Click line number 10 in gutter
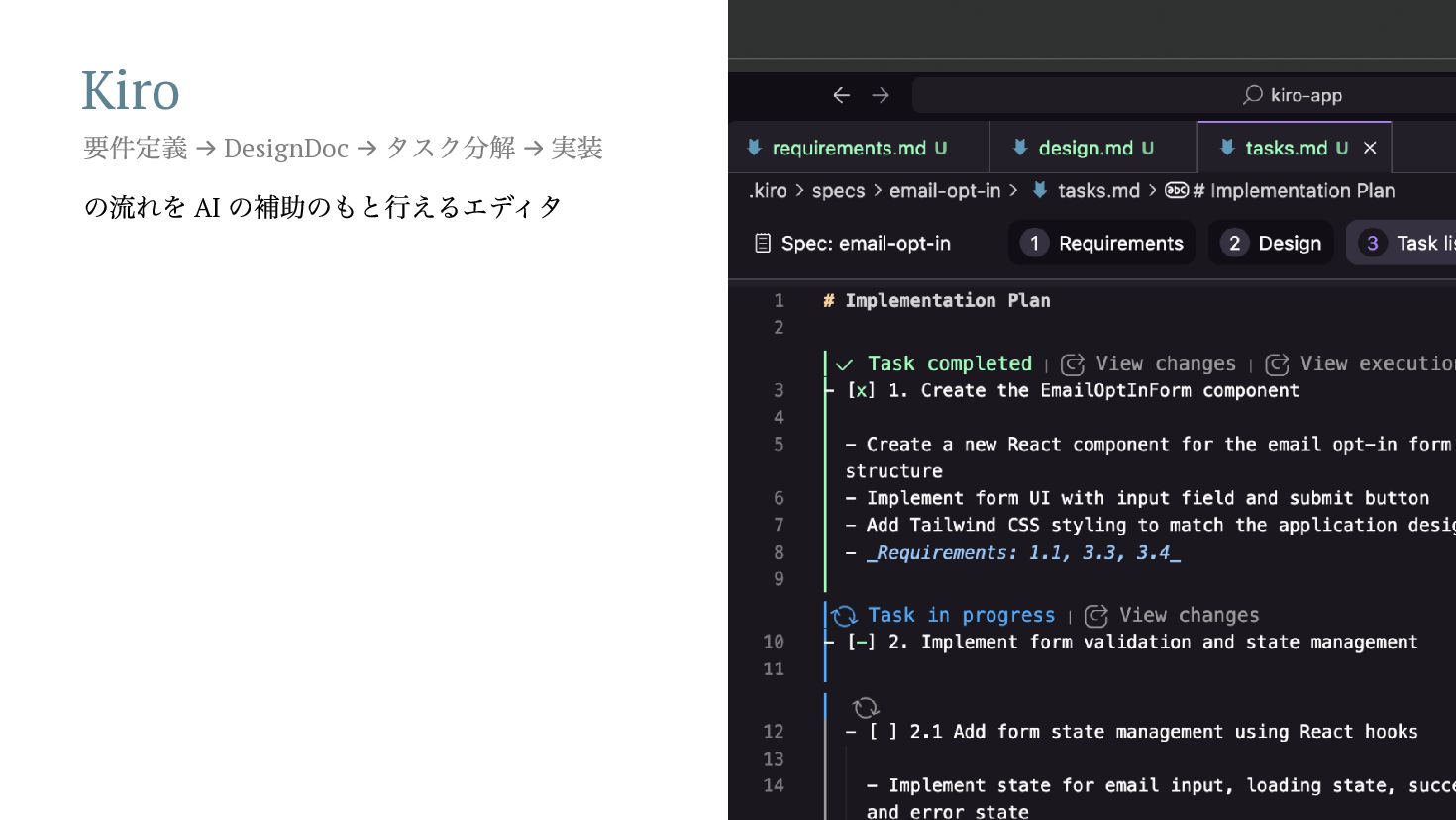 [x=774, y=642]
